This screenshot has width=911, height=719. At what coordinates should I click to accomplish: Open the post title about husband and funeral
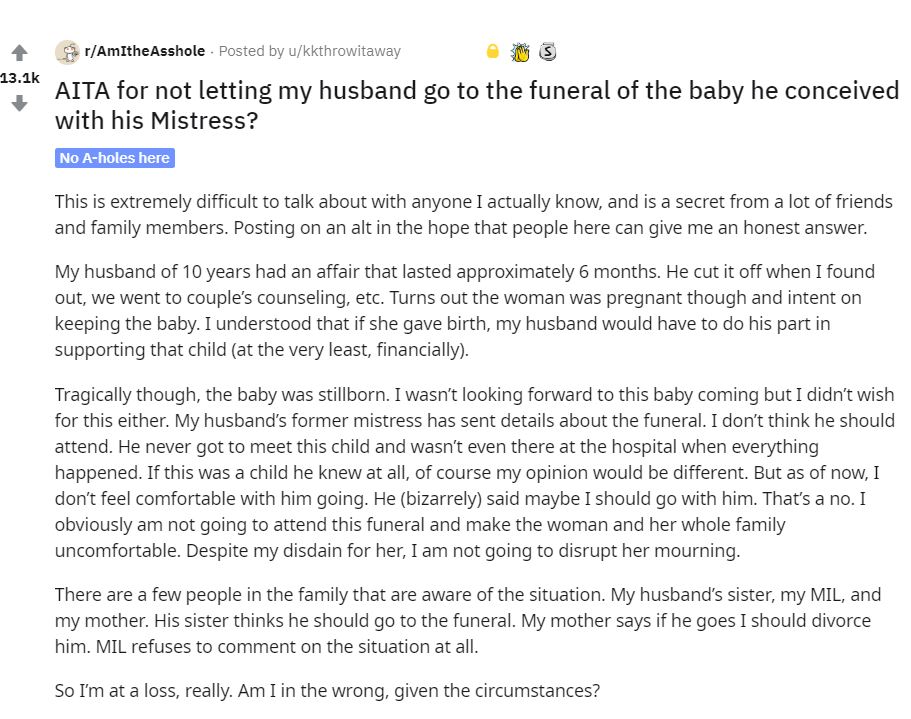click(x=476, y=105)
